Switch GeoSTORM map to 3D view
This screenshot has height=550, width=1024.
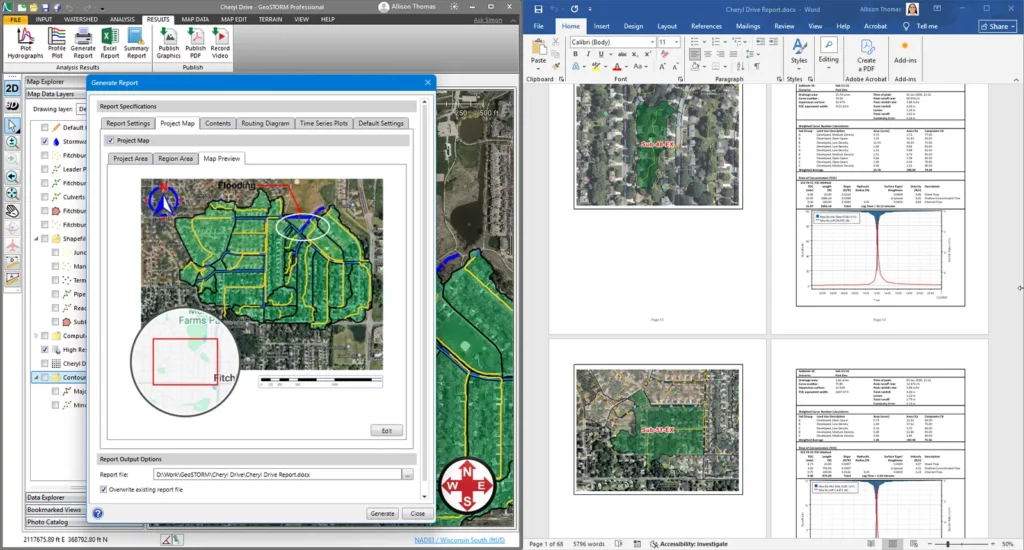(12, 105)
